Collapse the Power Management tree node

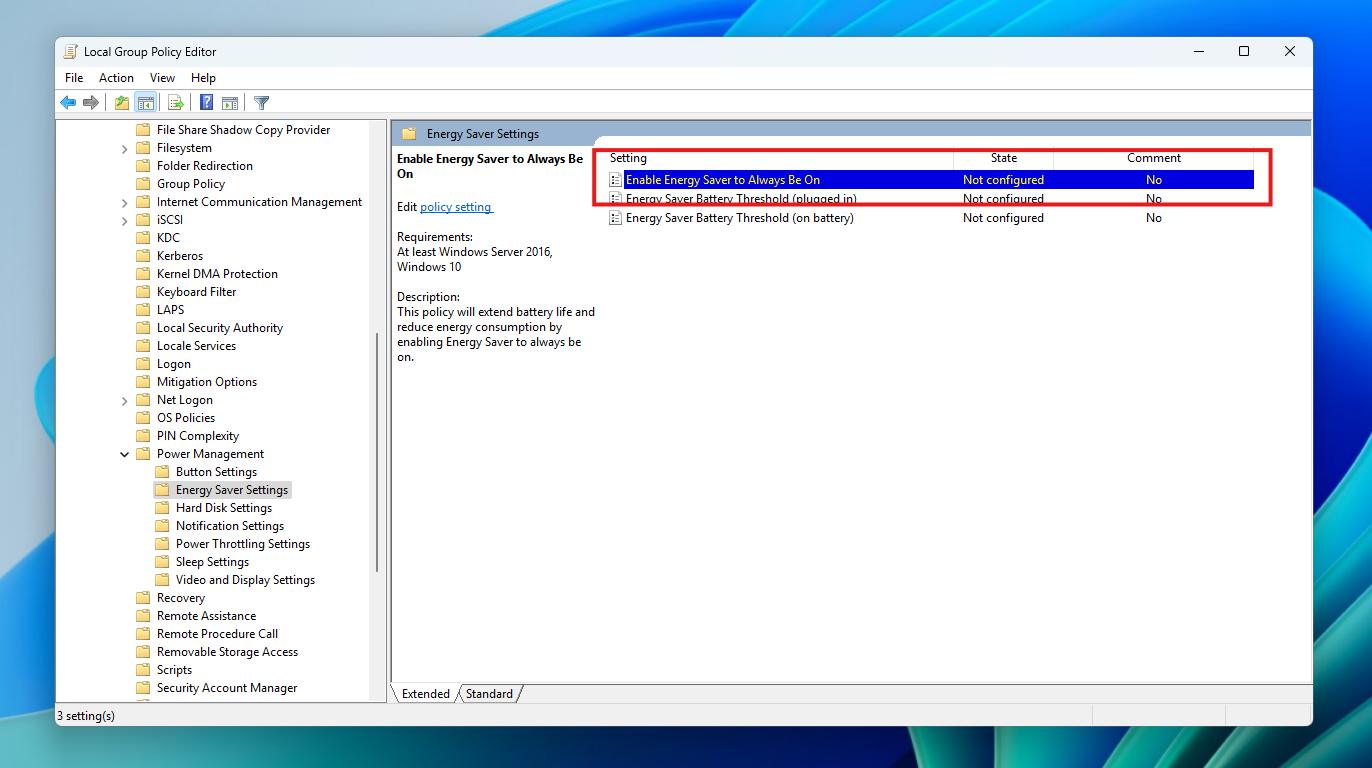pyautogui.click(x=124, y=453)
